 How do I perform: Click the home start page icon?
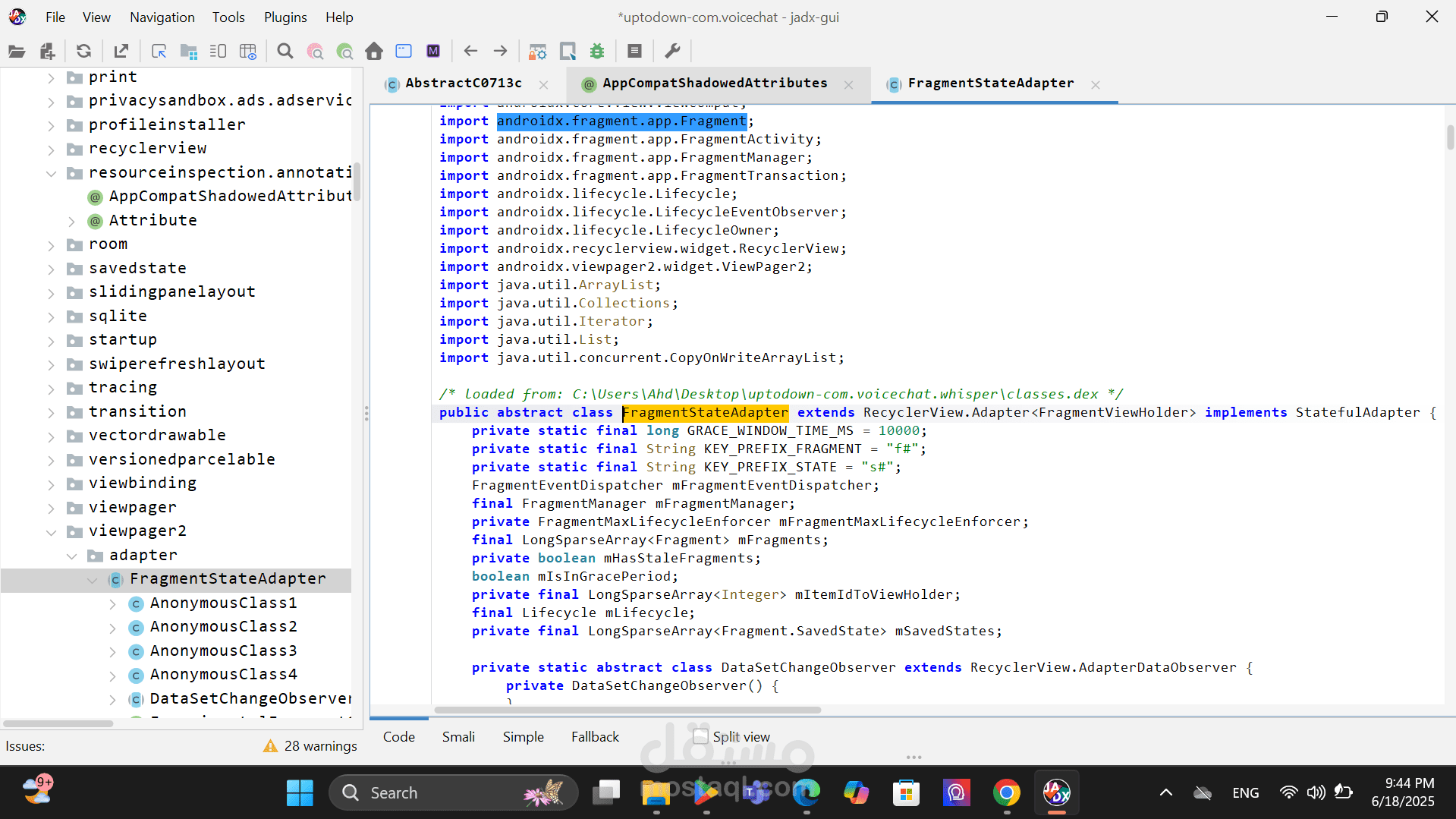tap(373, 52)
